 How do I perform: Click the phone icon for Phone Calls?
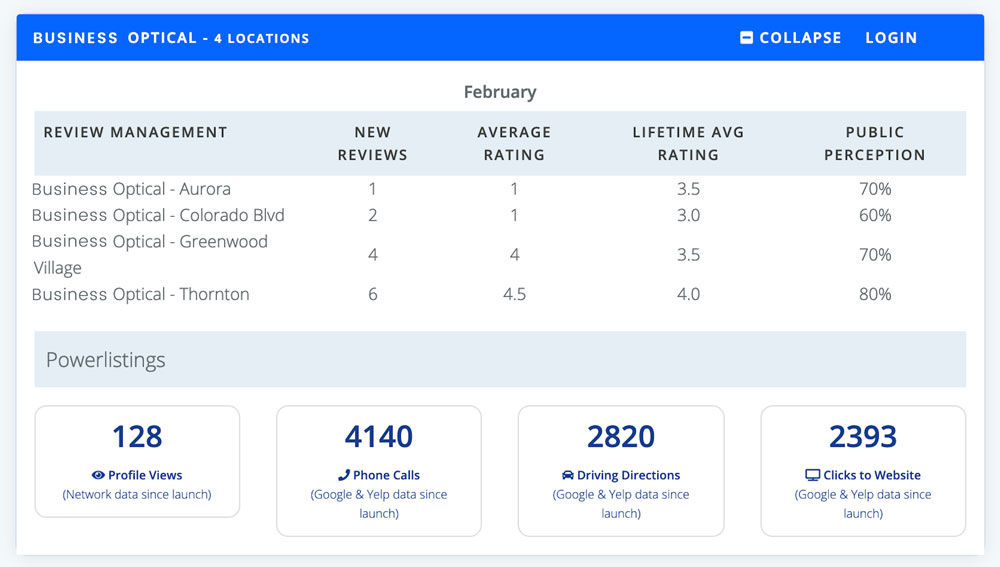pos(344,475)
